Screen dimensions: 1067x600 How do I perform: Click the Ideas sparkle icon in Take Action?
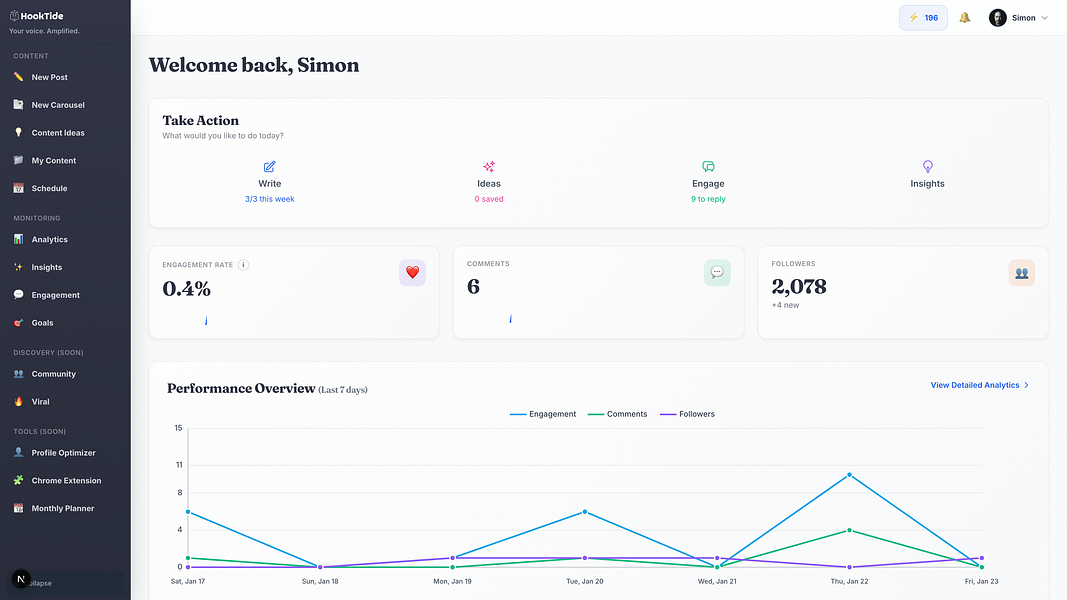tap(489, 167)
